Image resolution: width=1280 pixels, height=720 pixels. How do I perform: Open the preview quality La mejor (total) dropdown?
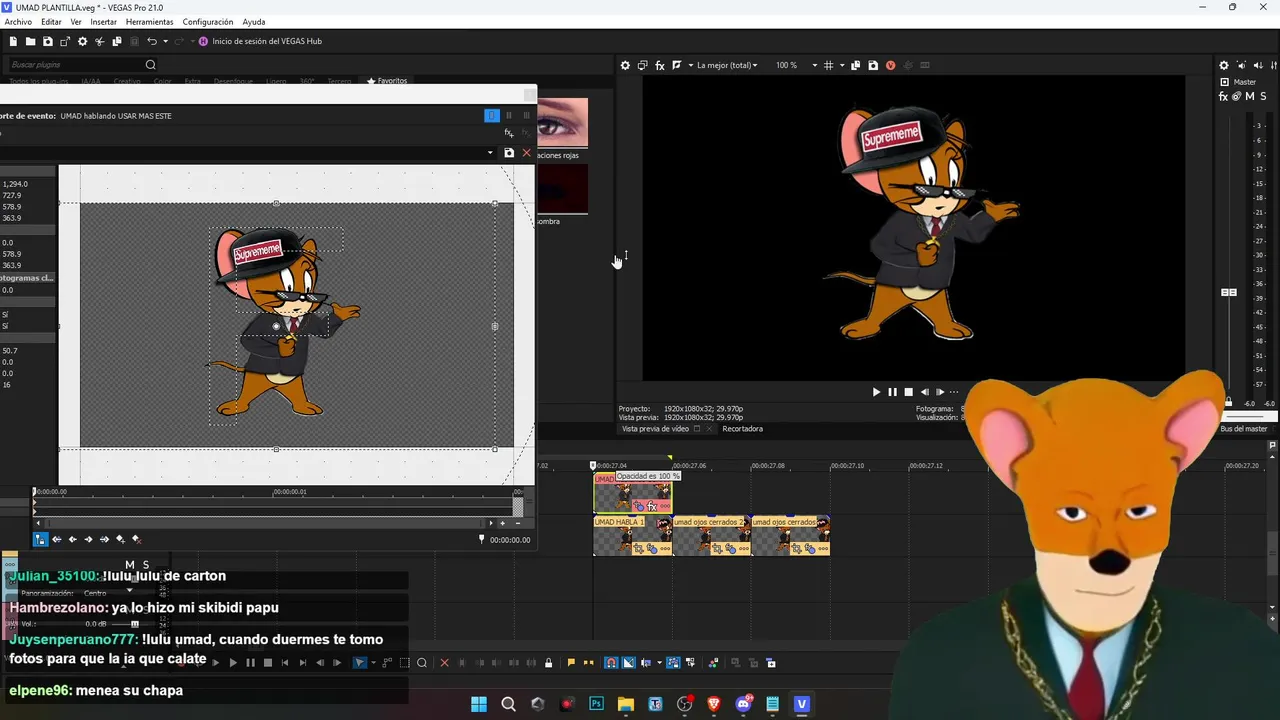point(727,65)
